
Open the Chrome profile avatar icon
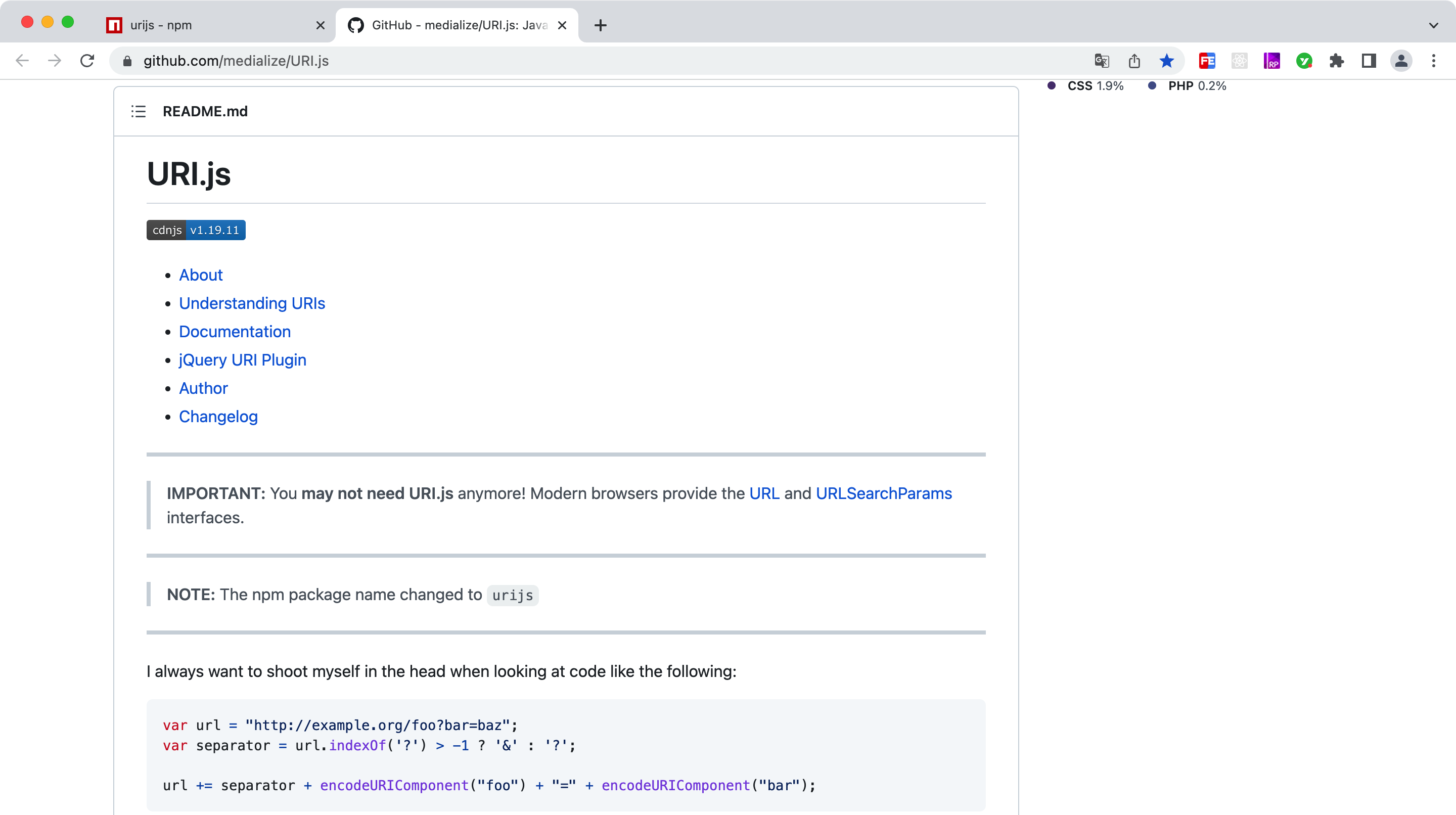tap(1401, 61)
